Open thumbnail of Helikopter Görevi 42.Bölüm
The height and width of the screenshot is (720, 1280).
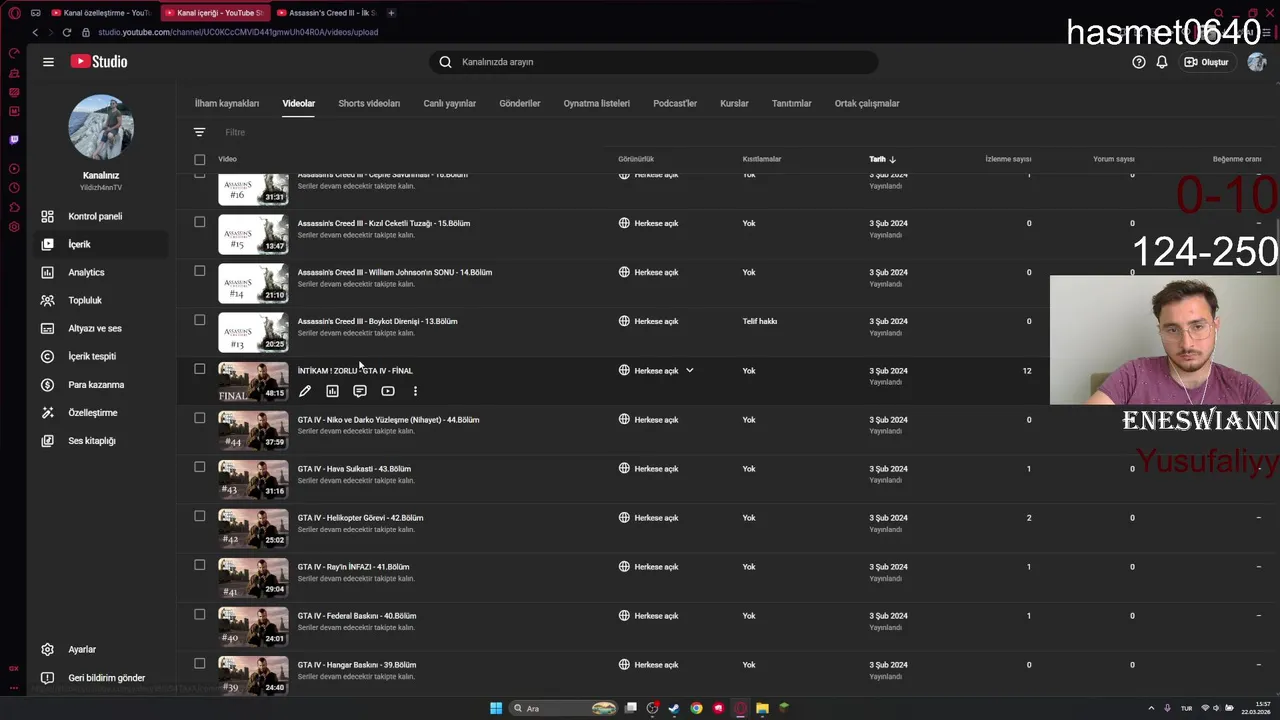tap(253, 528)
